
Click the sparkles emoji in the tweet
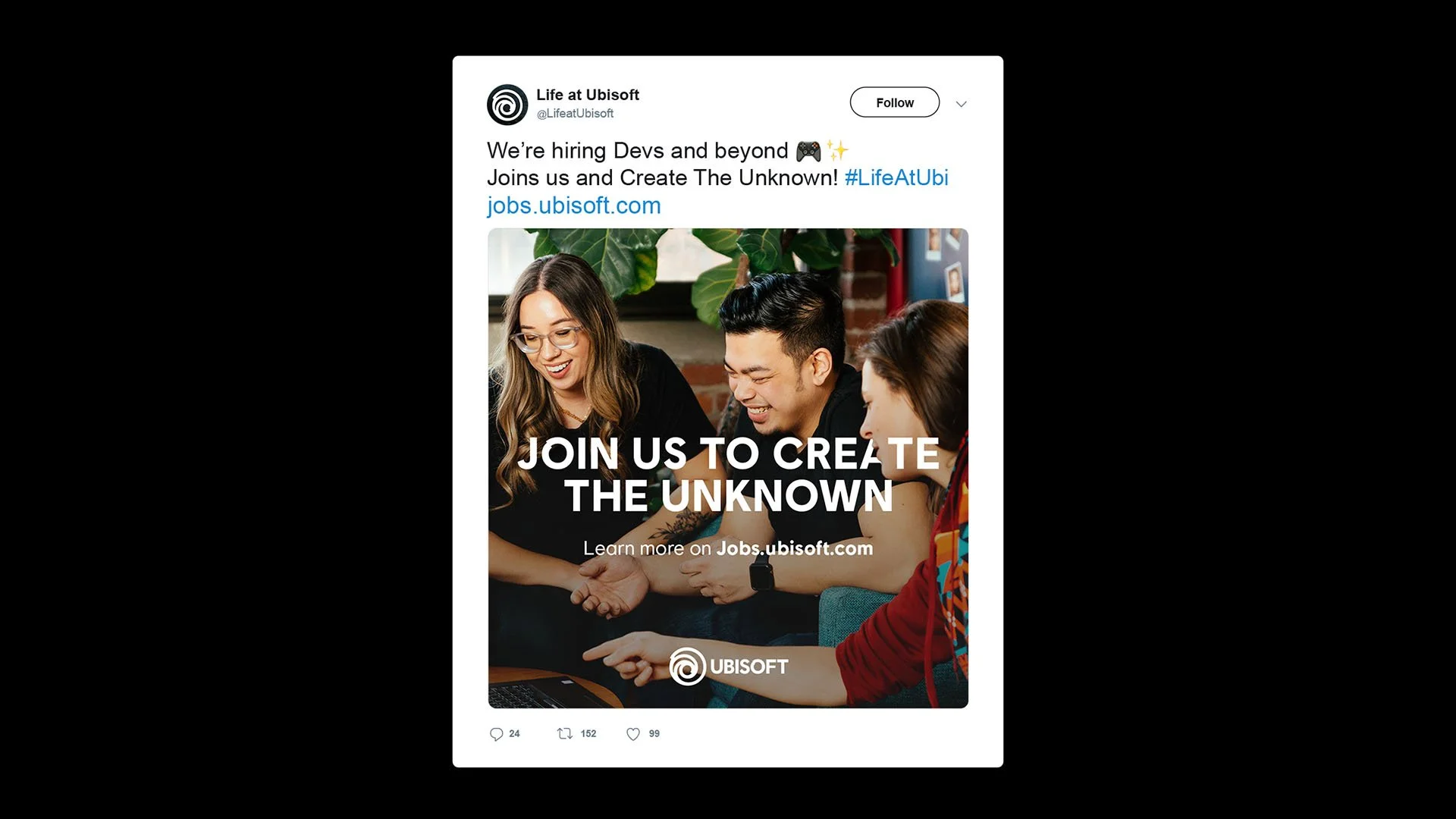[x=838, y=150]
